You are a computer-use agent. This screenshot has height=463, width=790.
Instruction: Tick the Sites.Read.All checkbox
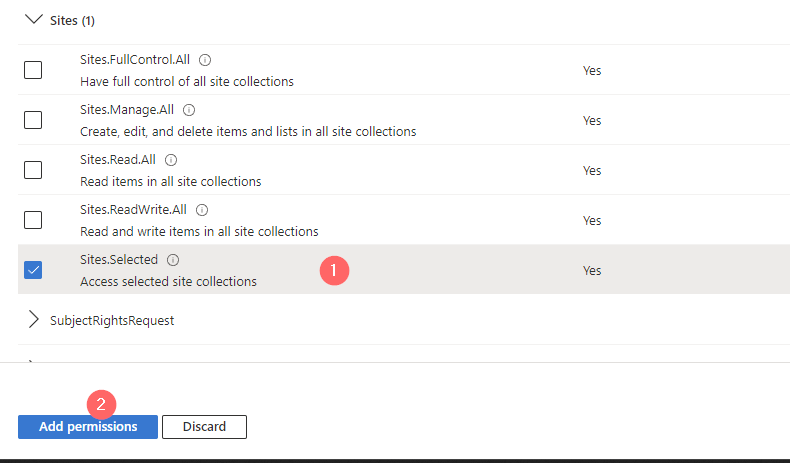[x=33, y=170]
